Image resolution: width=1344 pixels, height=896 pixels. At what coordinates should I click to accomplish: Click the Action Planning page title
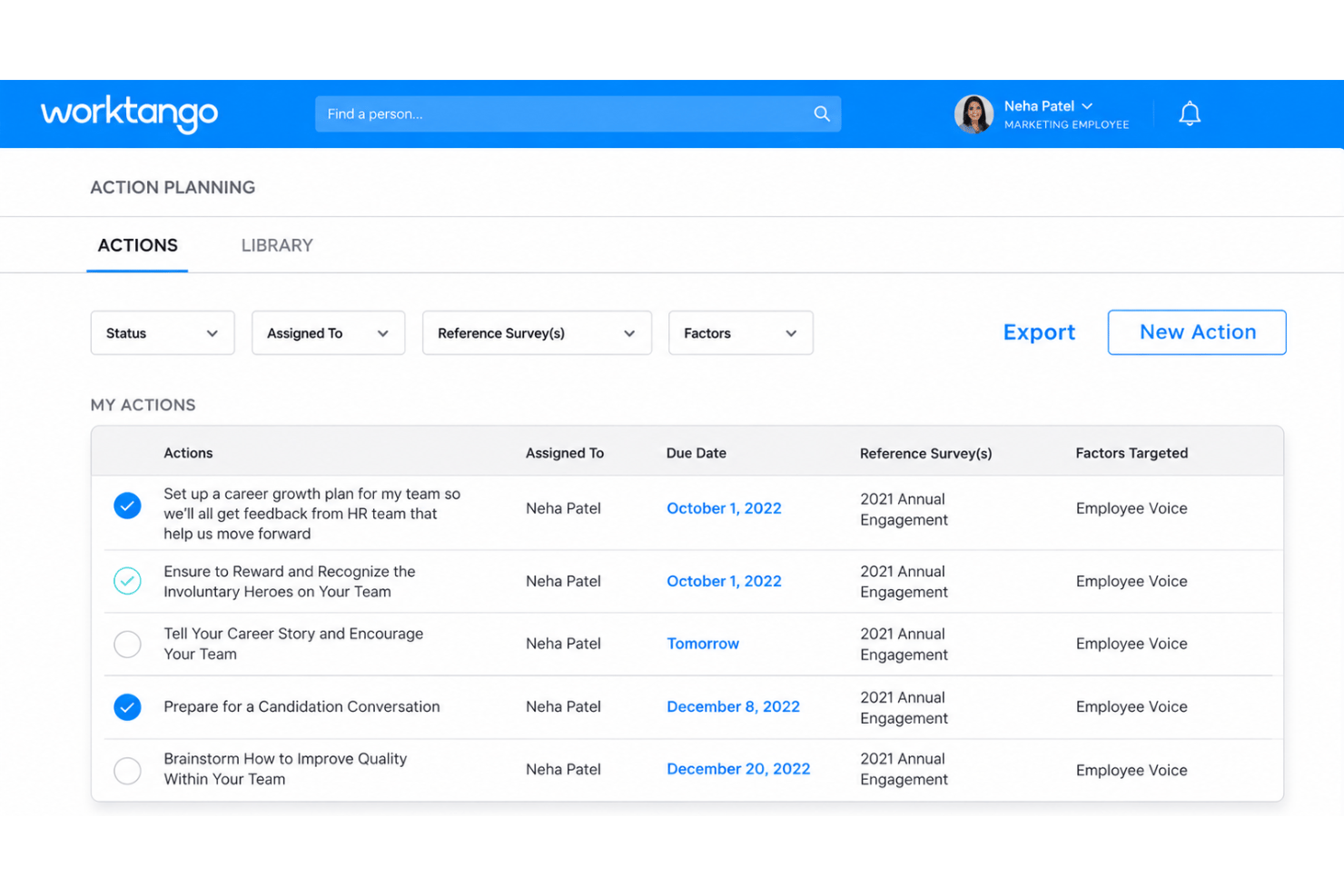coord(173,187)
